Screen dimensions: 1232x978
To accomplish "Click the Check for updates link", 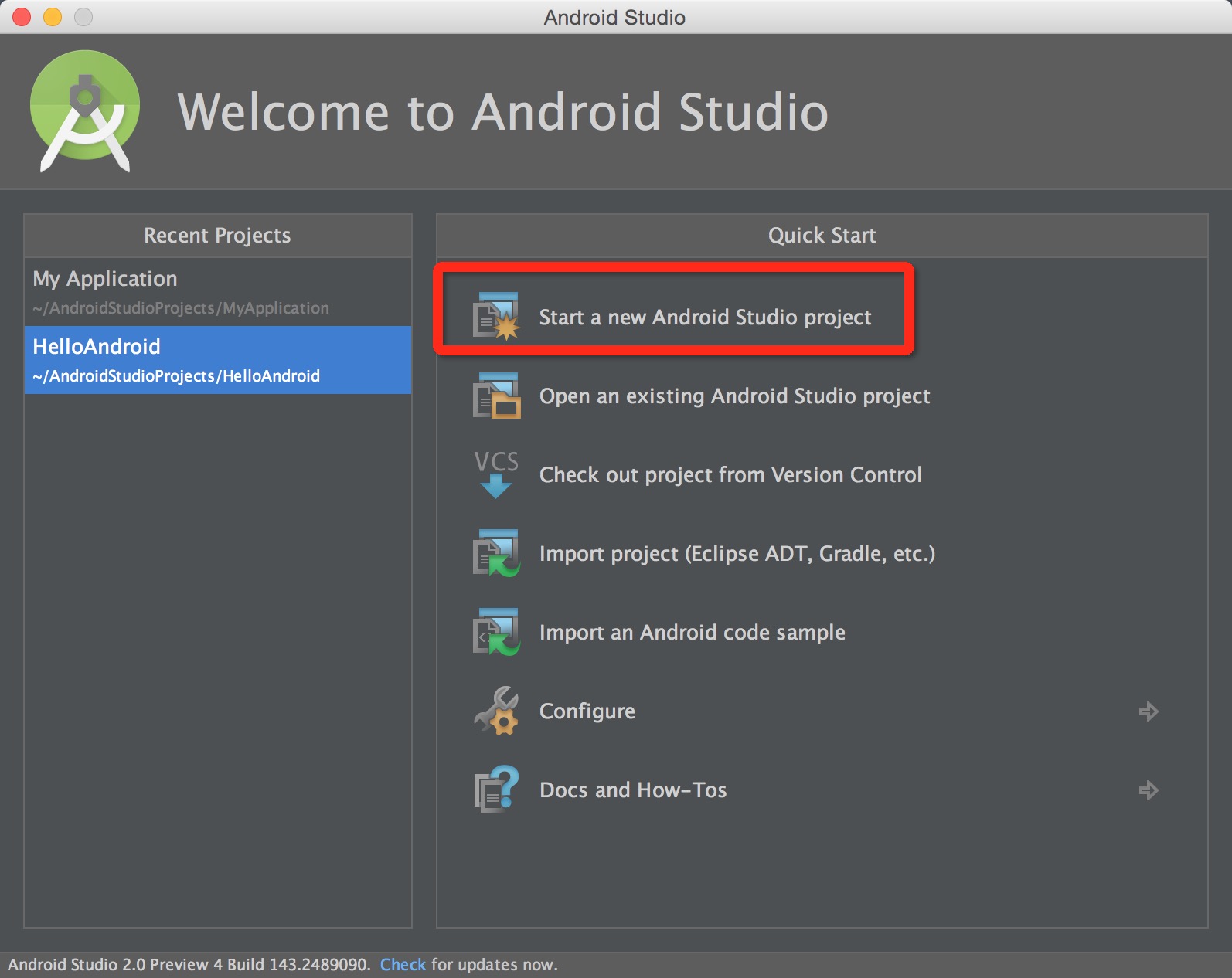I will 403,965.
